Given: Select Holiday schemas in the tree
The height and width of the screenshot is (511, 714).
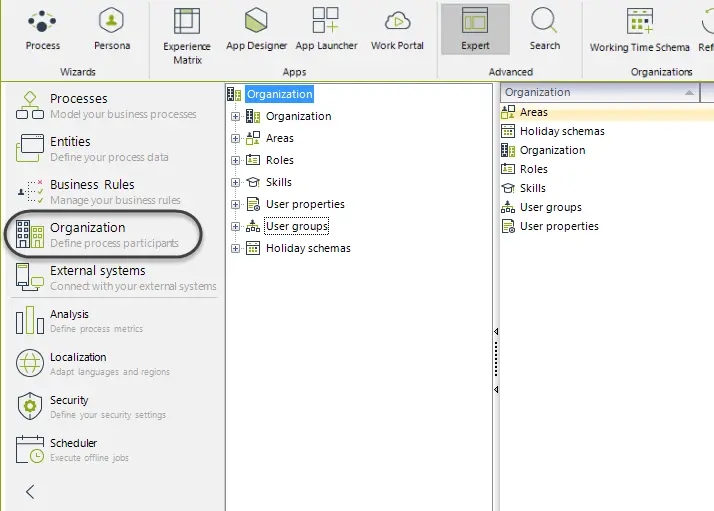Looking at the screenshot, I should pos(308,248).
